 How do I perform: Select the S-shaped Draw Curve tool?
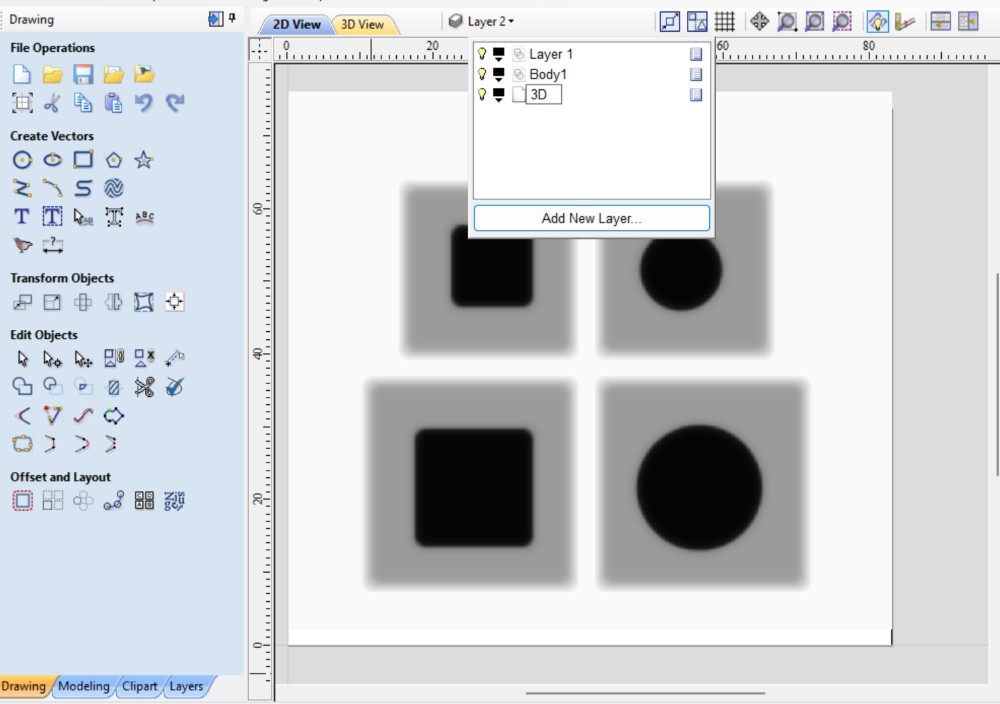click(x=83, y=188)
